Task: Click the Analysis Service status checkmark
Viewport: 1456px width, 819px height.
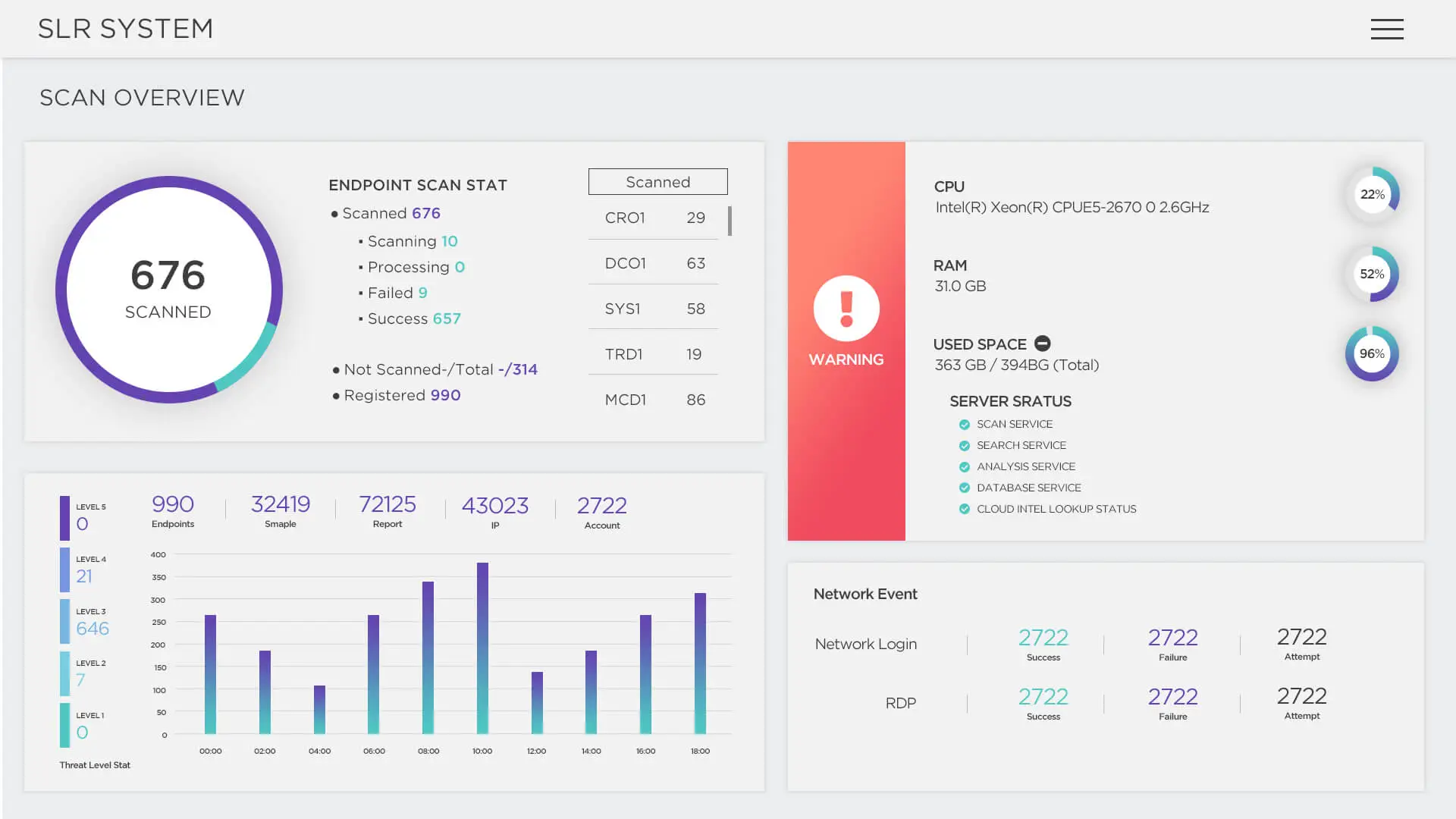Action: pyautogui.click(x=965, y=467)
